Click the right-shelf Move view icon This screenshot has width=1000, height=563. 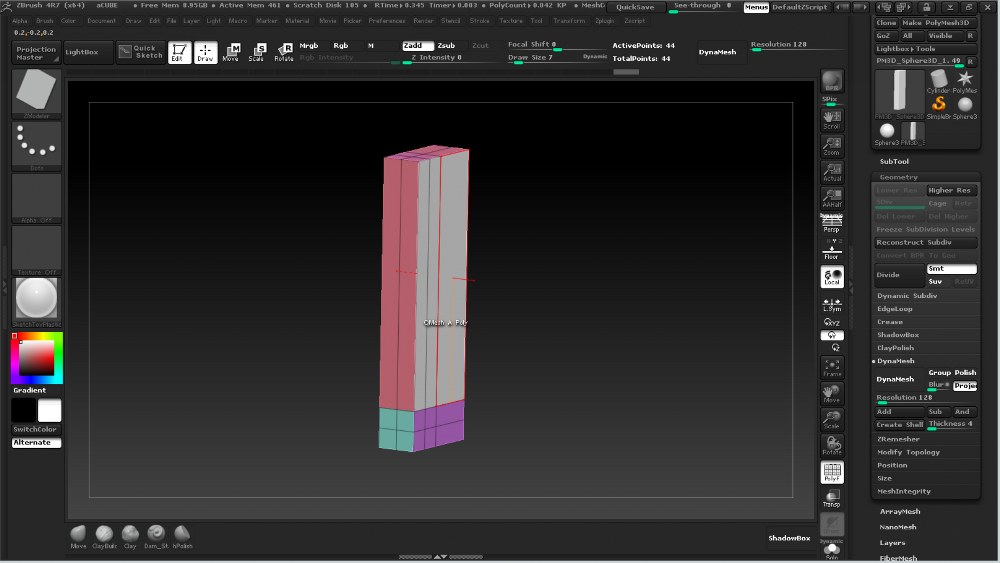point(832,393)
